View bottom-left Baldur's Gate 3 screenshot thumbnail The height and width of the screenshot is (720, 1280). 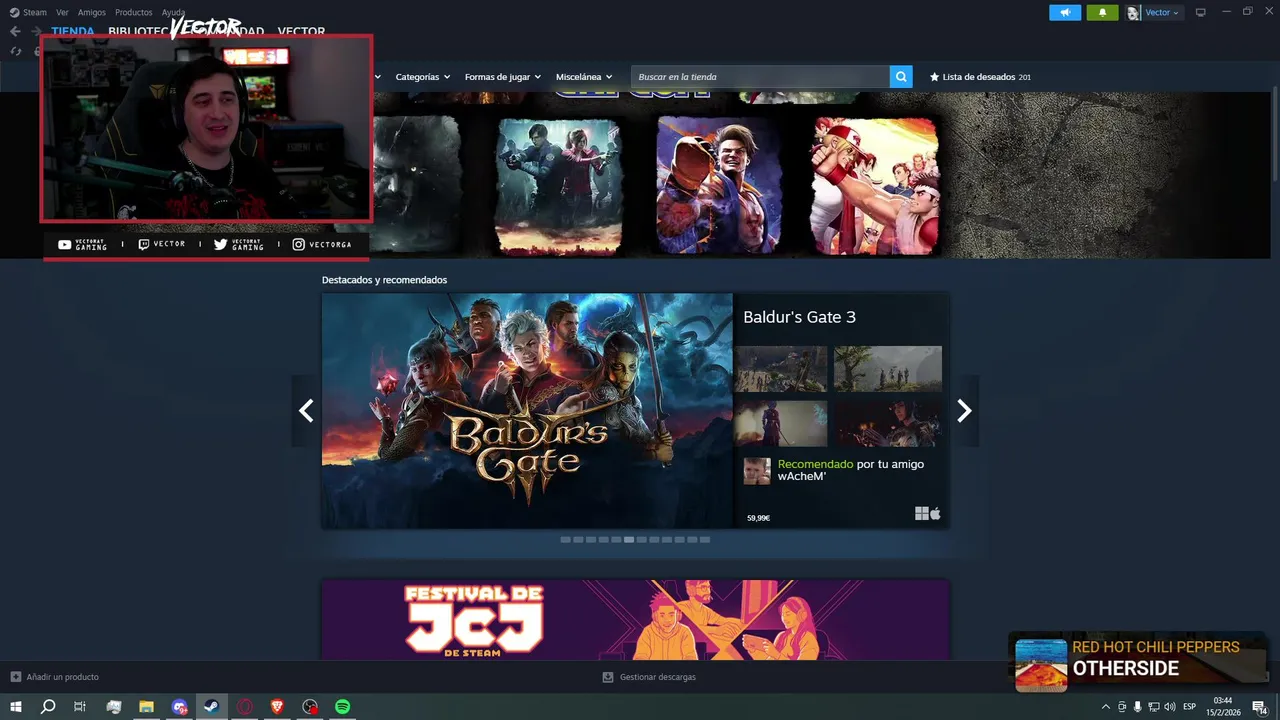(781, 424)
